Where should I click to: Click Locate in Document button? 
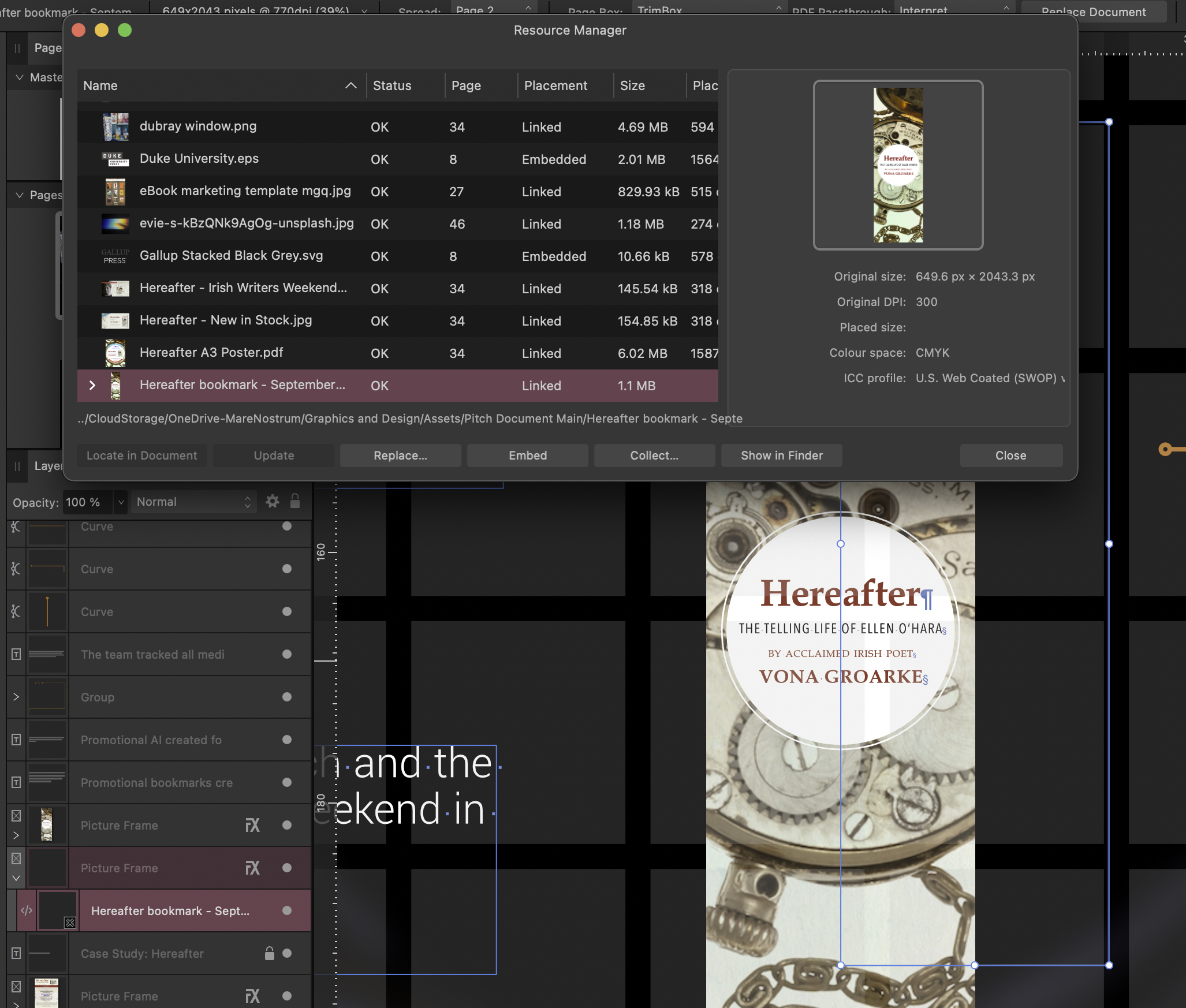click(141, 456)
